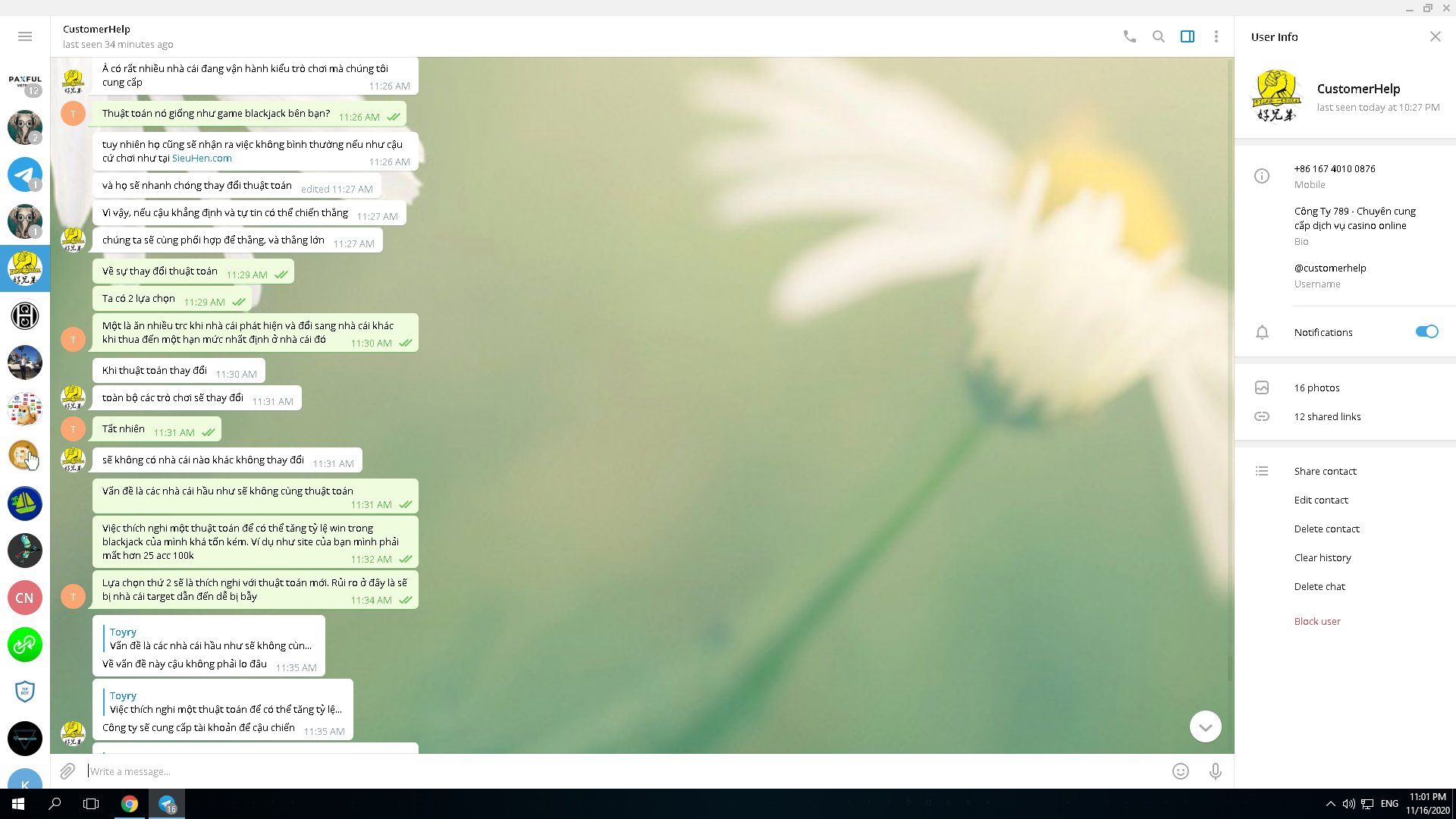Open Google Chrome from the taskbar
Image resolution: width=1456 pixels, height=819 pixels.
(x=130, y=804)
